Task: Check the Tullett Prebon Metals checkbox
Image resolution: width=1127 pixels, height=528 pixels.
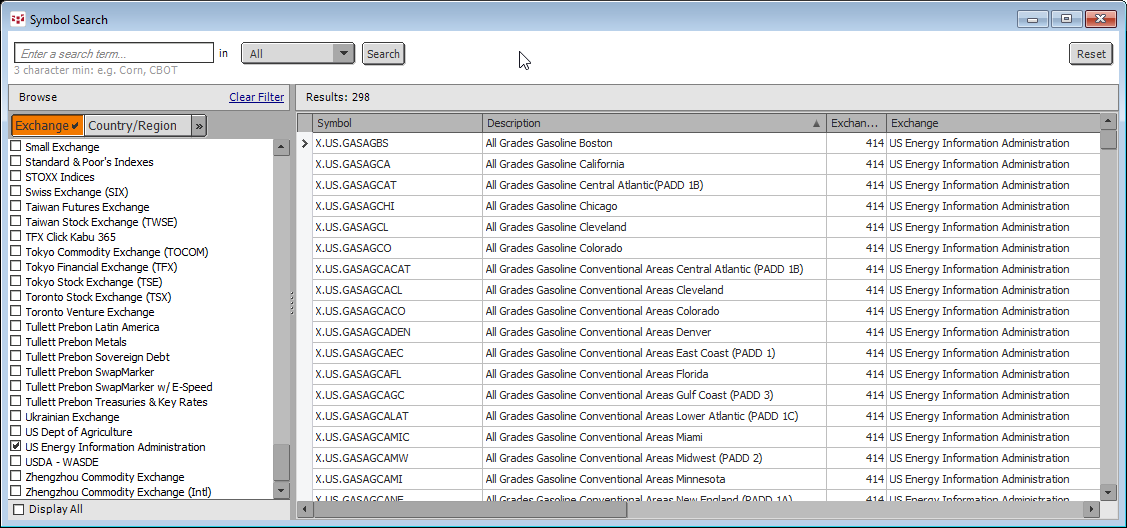Action: tap(16, 342)
